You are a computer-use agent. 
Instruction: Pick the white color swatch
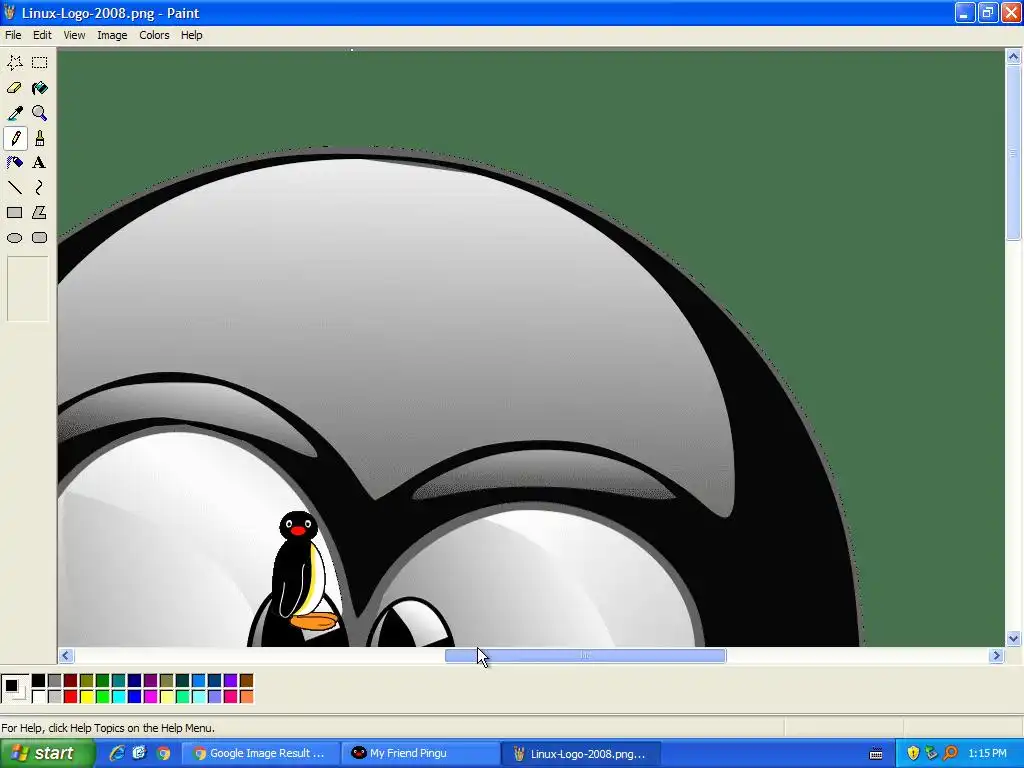pos(39,697)
